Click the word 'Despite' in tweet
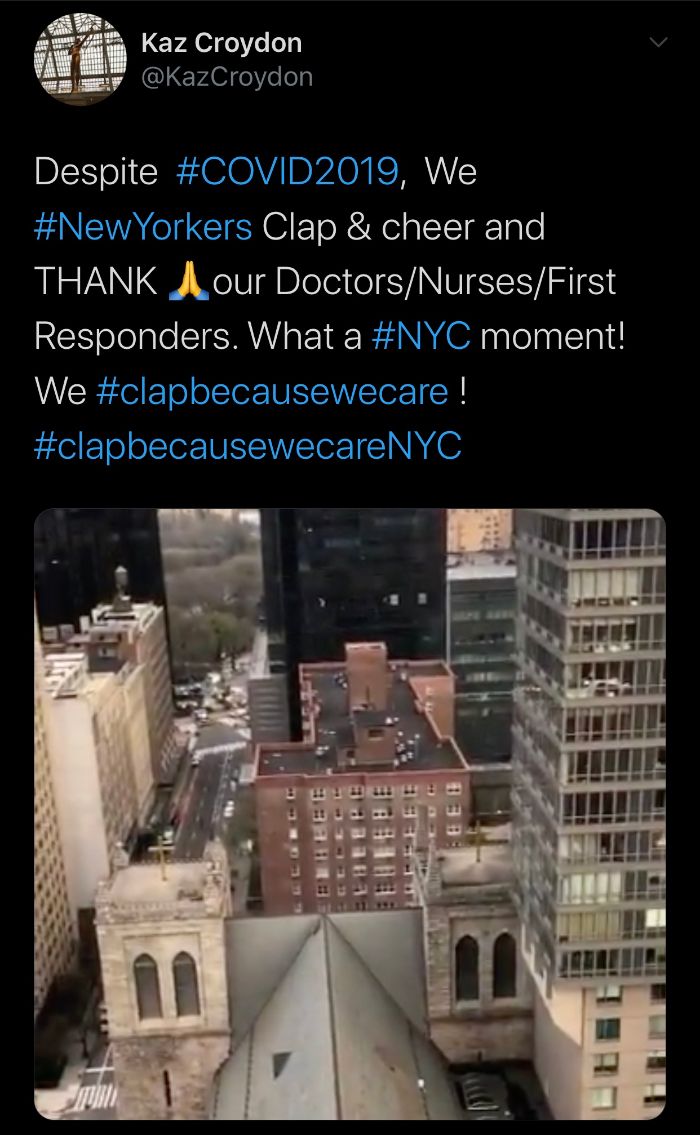This screenshot has height=1135, width=700. point(96,172)
